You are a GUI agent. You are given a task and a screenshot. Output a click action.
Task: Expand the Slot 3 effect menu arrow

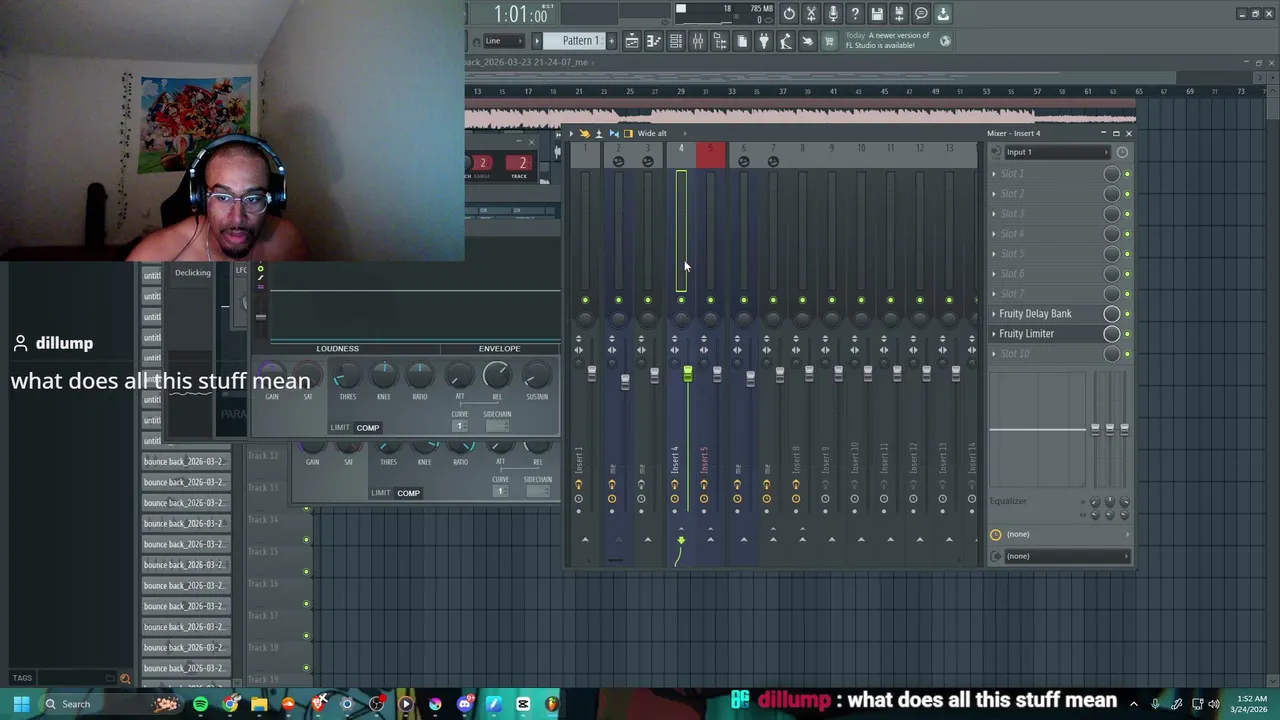point(994,214)
